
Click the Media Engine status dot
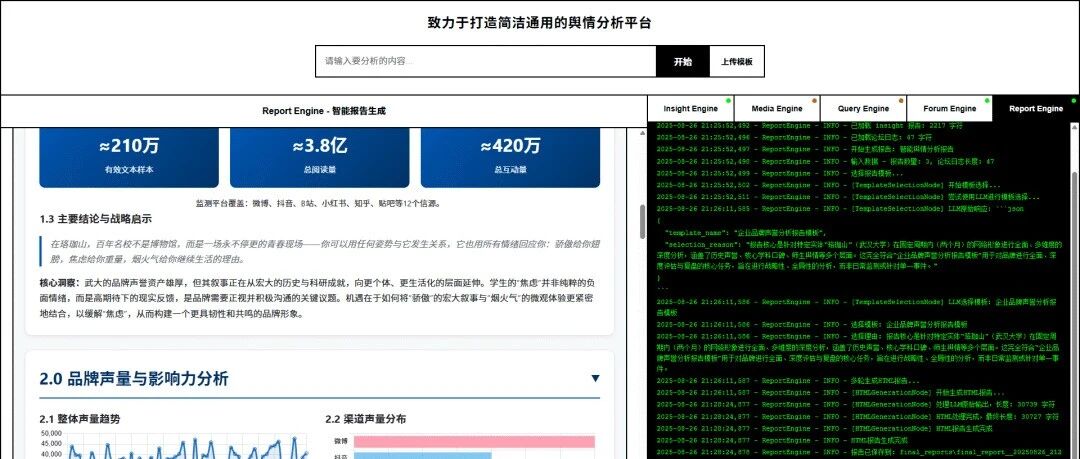coord(815,101)
